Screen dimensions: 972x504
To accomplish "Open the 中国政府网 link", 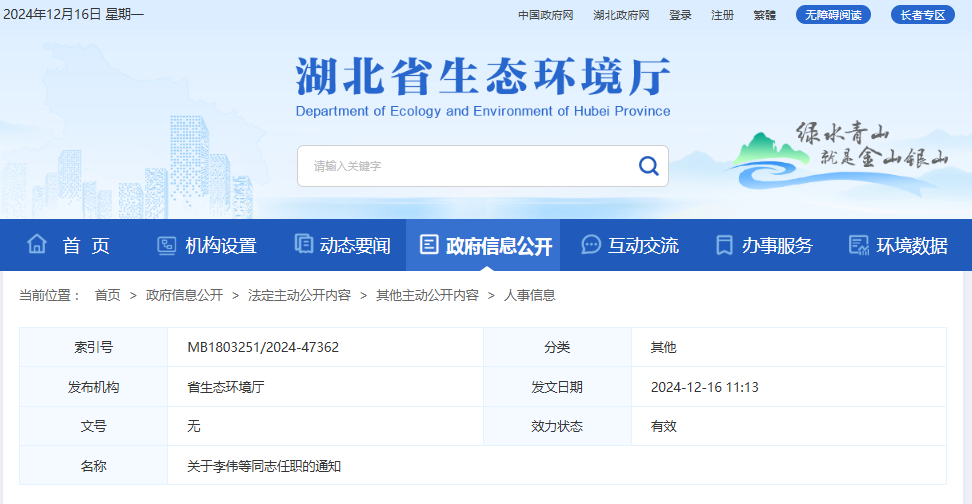I will click(545, 15).
